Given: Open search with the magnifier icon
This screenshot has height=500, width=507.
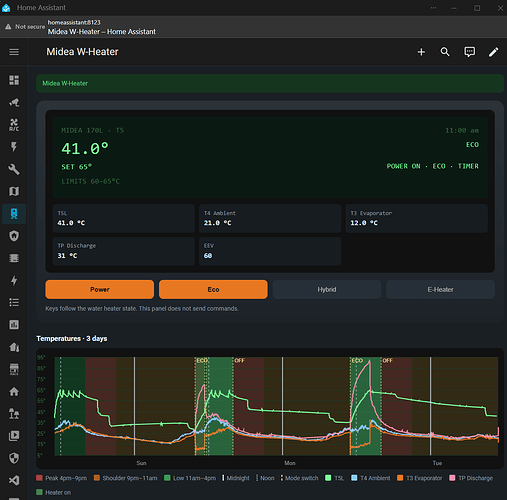Looking at the screenshot, I should tap(445, 52).
